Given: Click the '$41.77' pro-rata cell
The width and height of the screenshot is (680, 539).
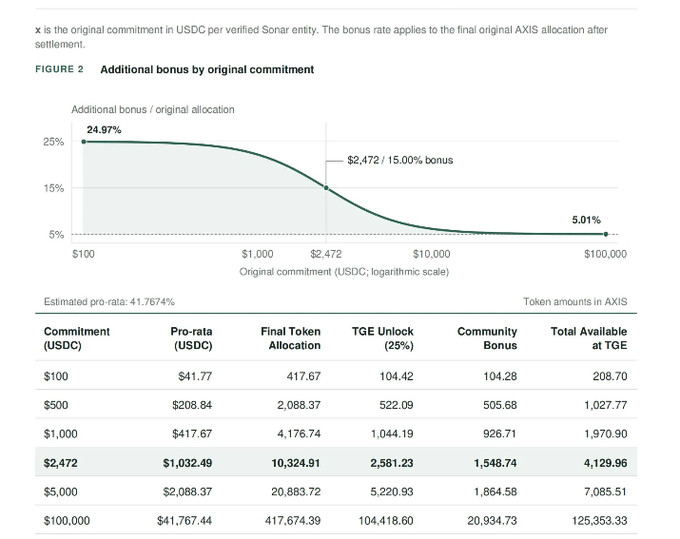Looking at the screenshot, I should click(195, 376).
